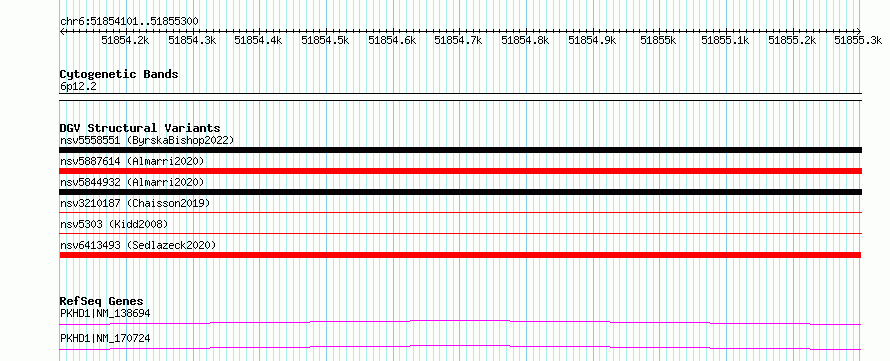Select the Cytogenetic Bands track title
This screenshot has height=361, width=890.
point(119,74)
